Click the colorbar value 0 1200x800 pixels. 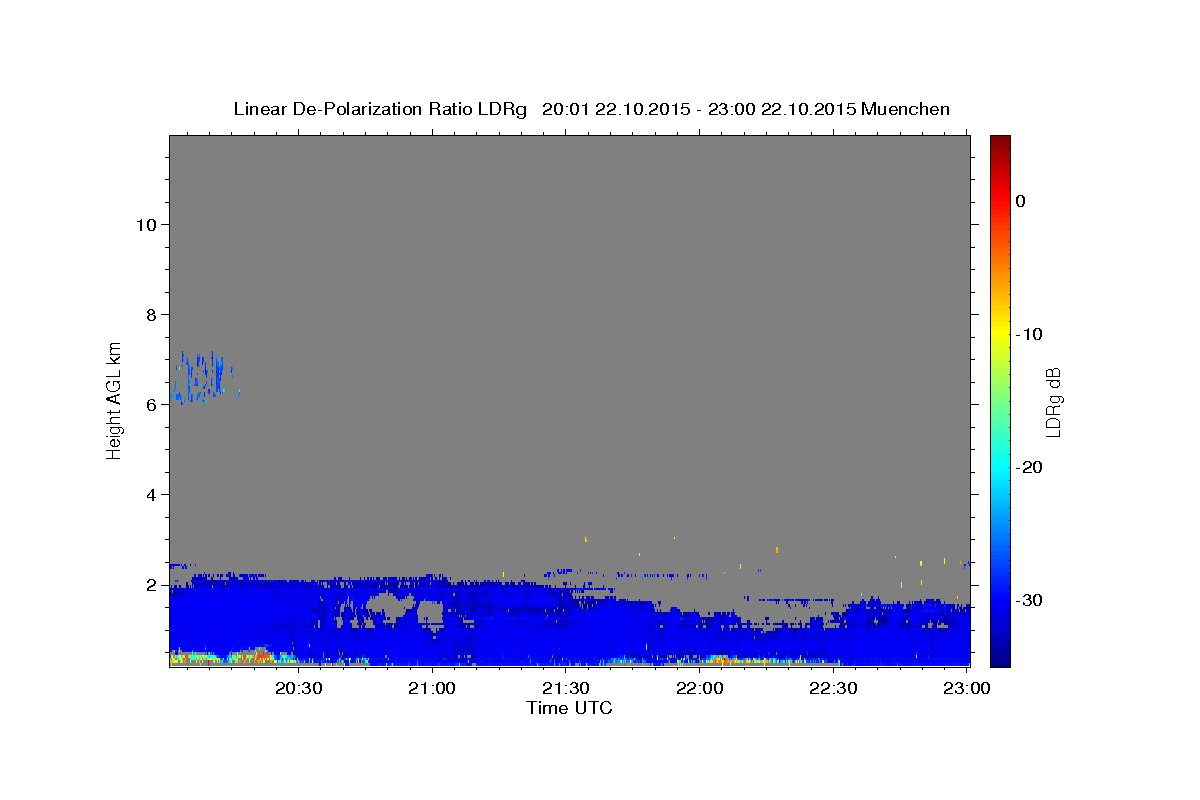pos(1020,201)
